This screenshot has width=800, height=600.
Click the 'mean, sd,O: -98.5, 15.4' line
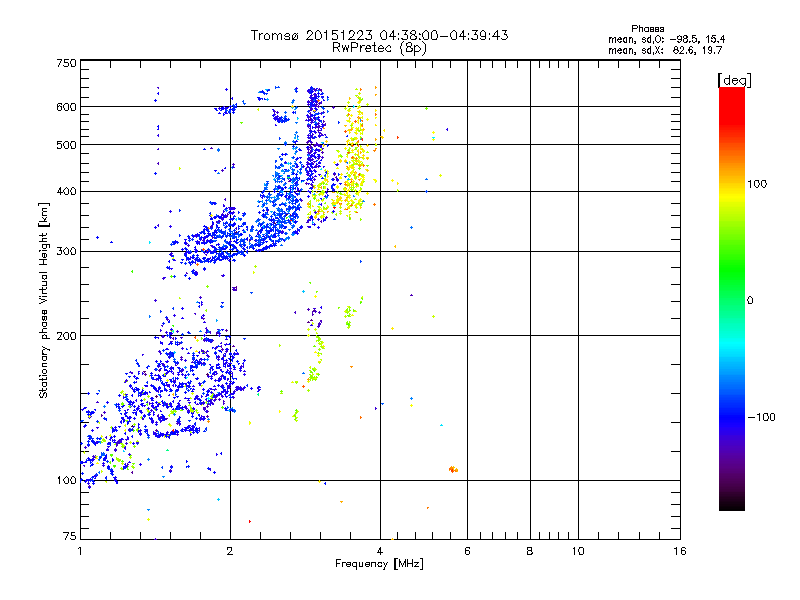[666, 39]
